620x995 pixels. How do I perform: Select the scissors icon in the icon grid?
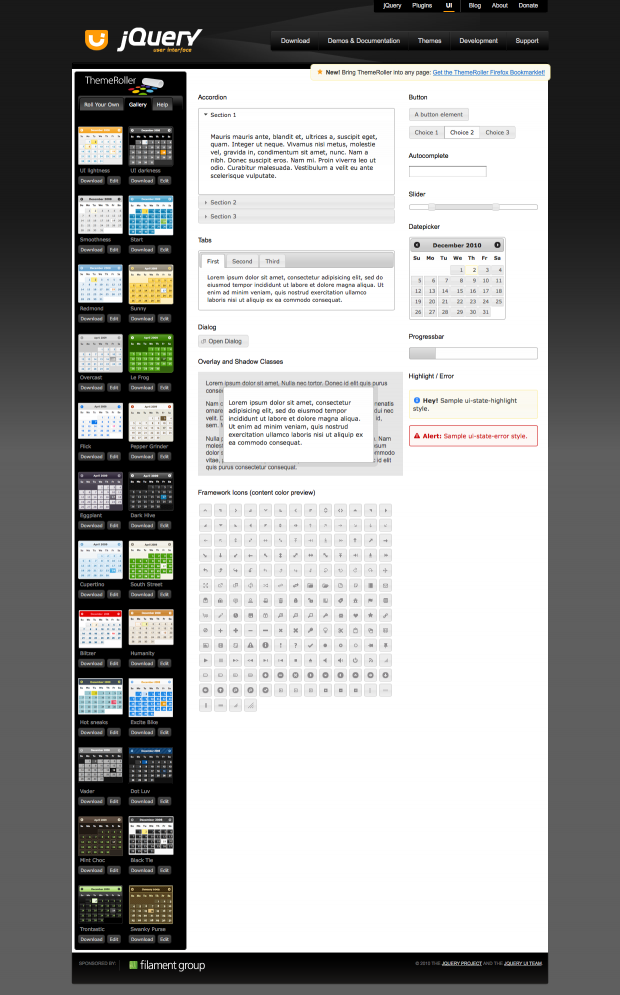340,630
